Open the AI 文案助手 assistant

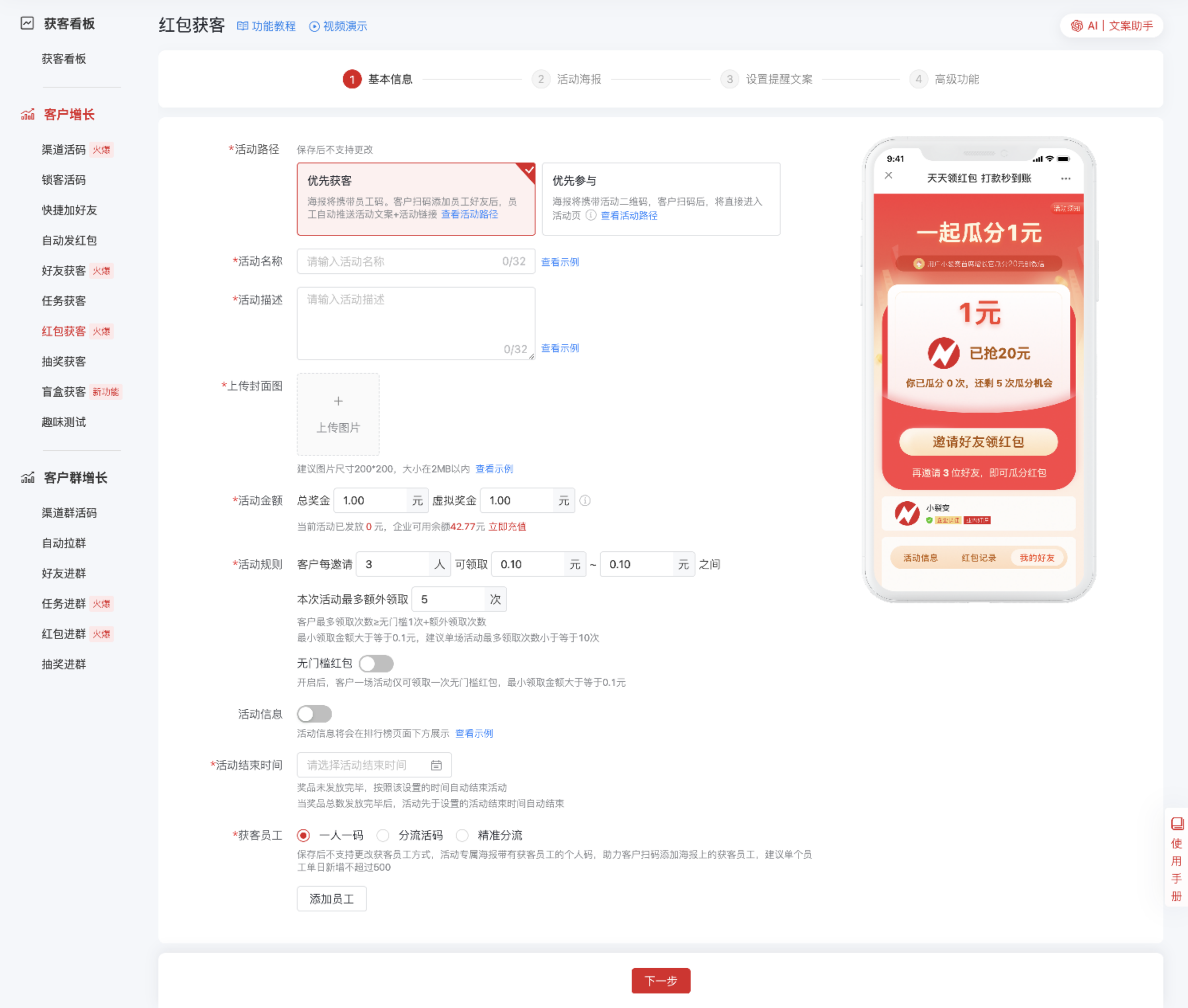(x=1111, y=26)
